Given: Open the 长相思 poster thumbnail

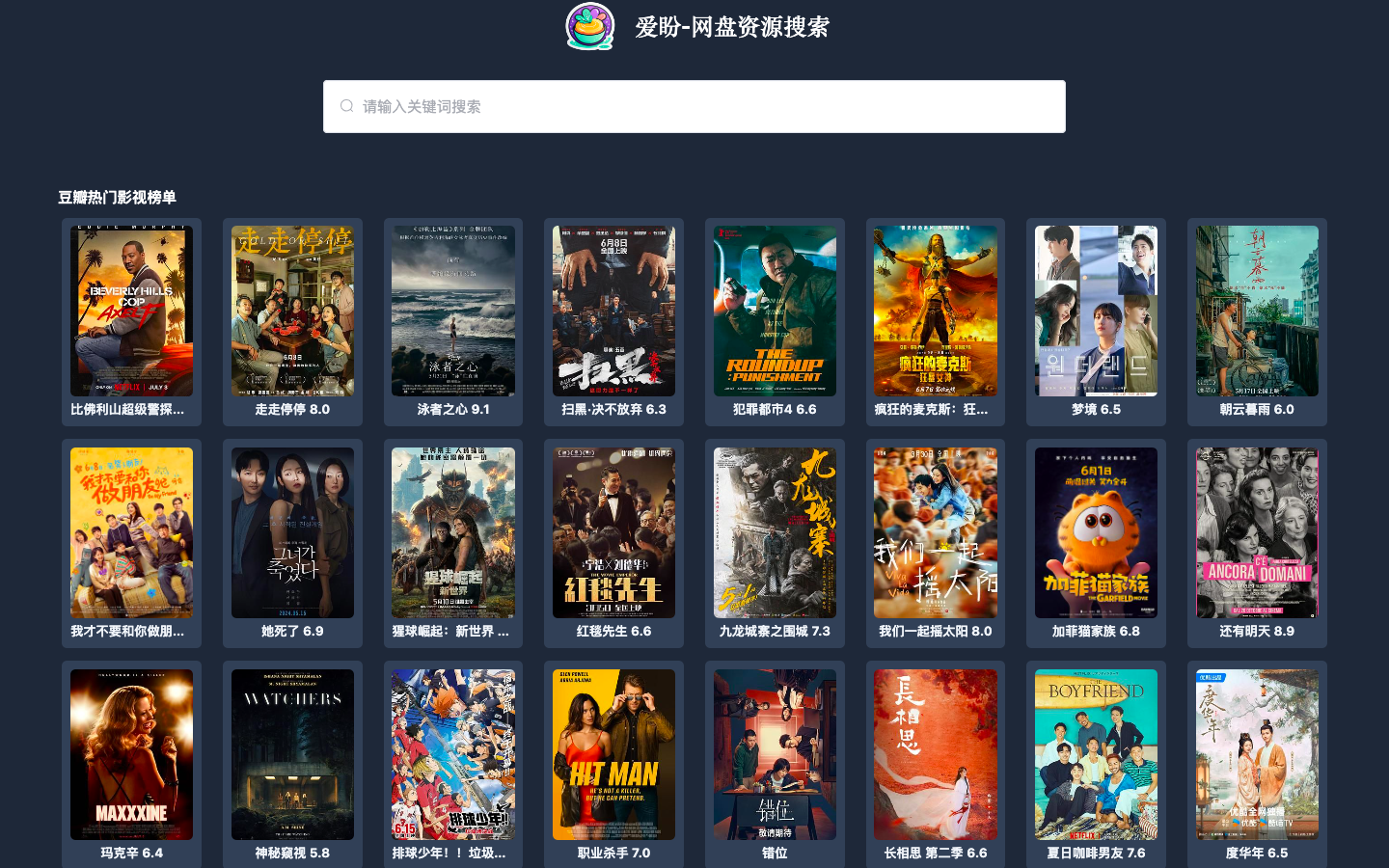Looking at the screenshot, I should tap(936, 754).
